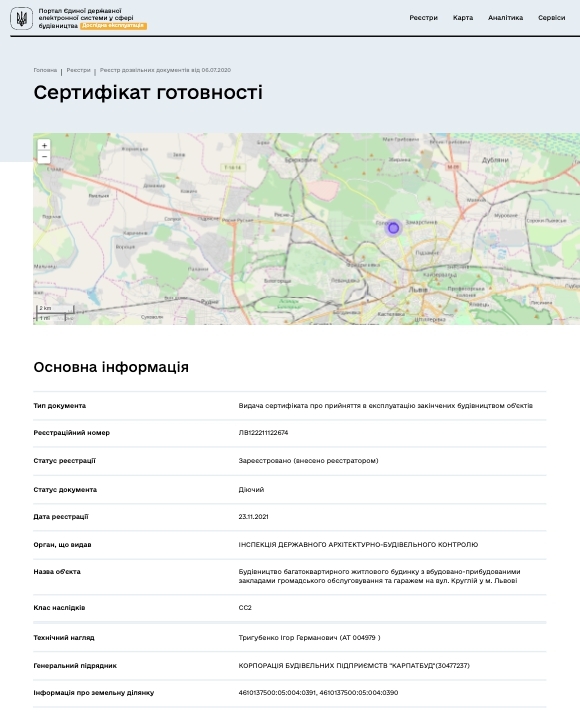Go to Реєстри breadcrumb link
Image resolution: width=580 pixels, height=712 pixels.
click(x=79, y=70)
